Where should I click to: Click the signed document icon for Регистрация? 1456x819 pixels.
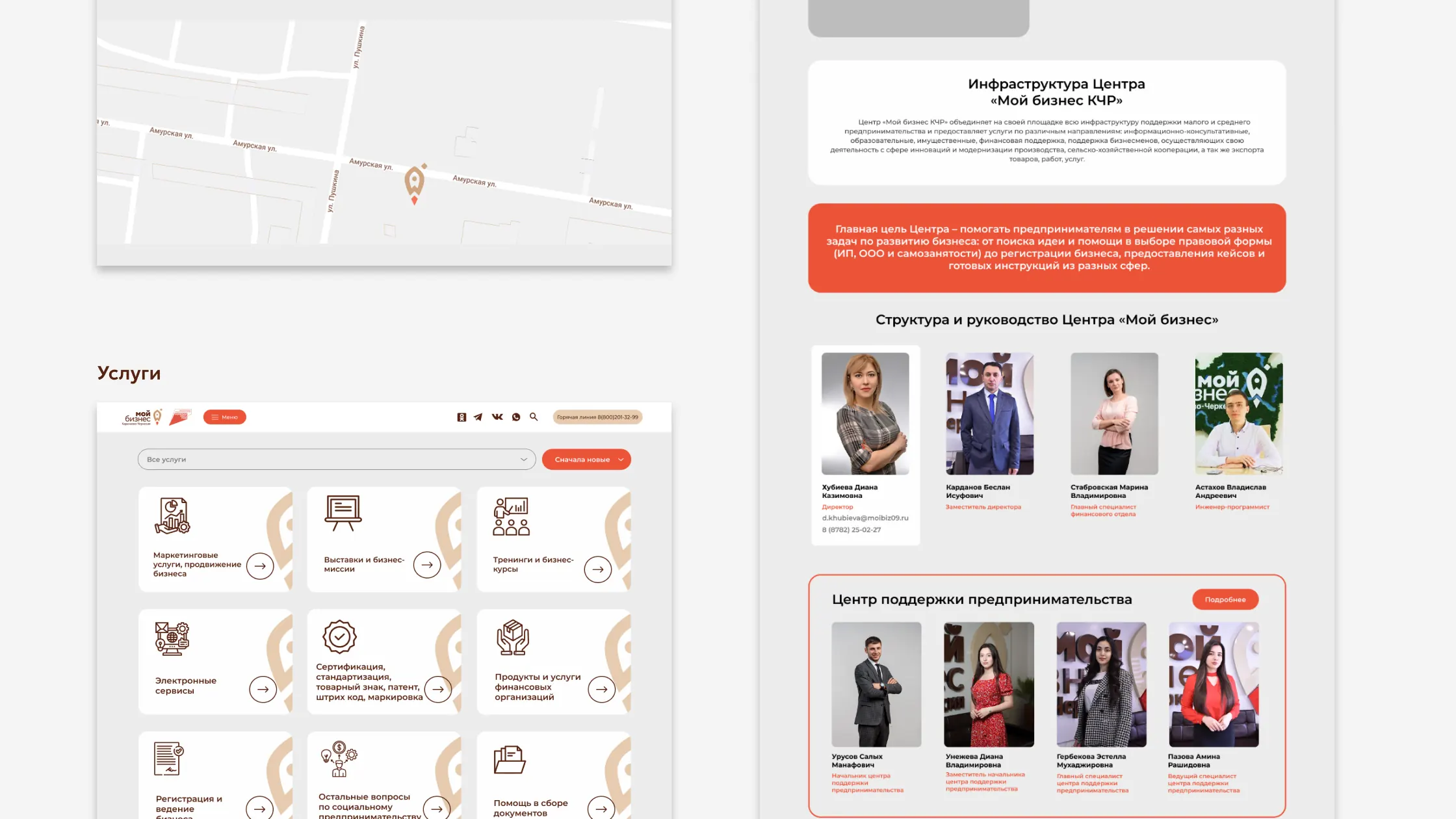point(169,759)
